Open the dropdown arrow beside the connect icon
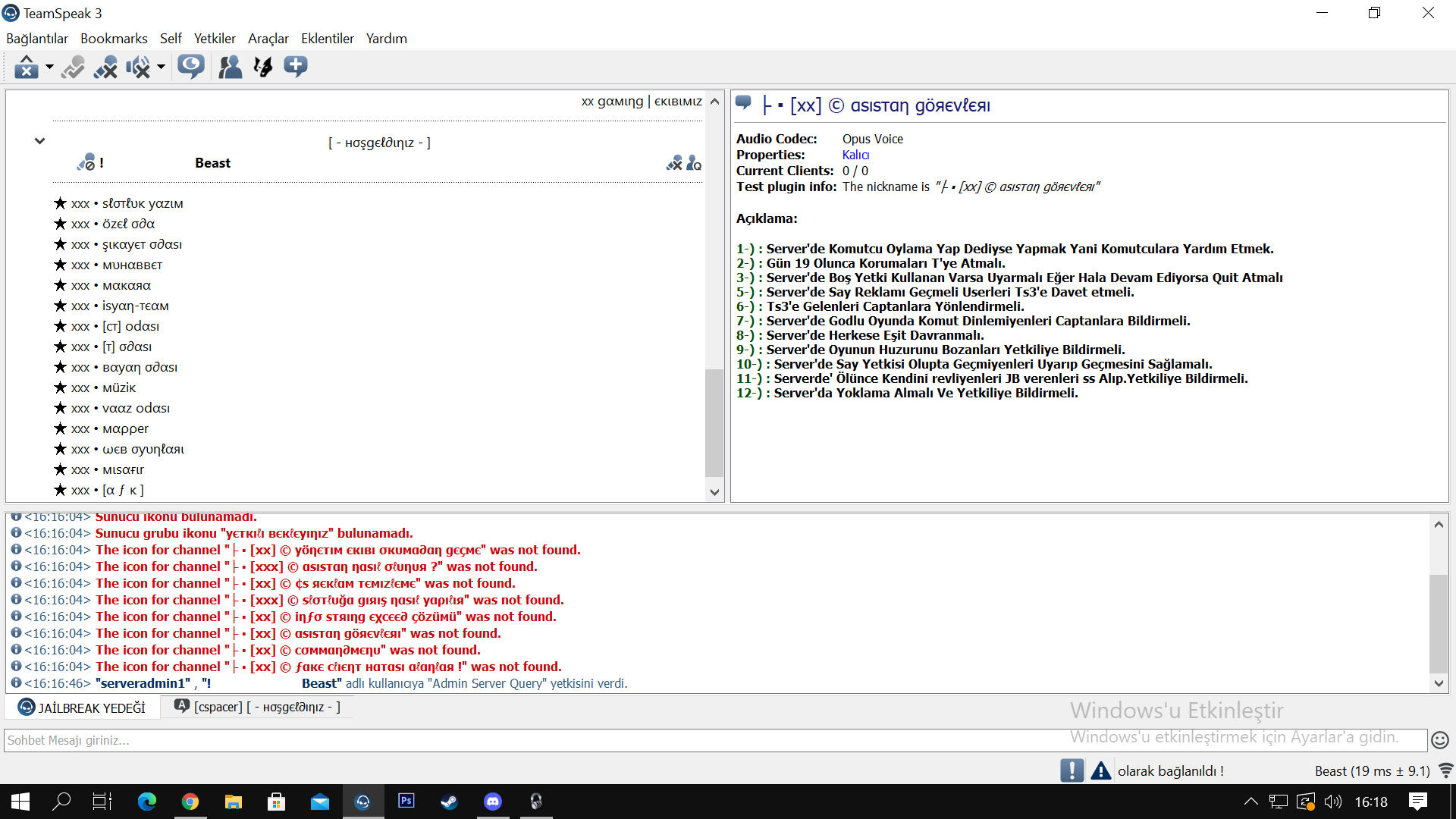The image size is (1456, 819). 49,67
